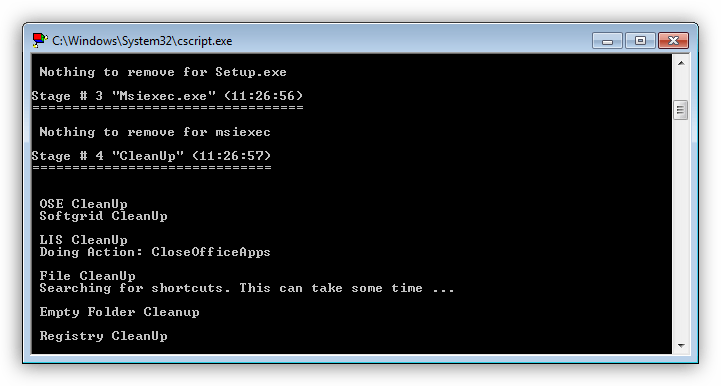721x386 pixels.
Task: Click the Stage # 3 "Msiexec.exe" line
Action: 167,96
